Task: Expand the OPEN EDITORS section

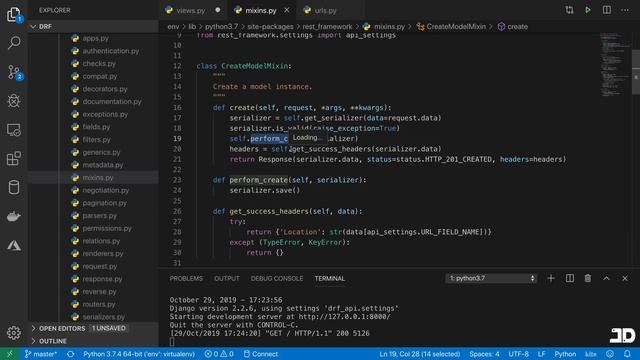Action: click(x=93, y=328)
